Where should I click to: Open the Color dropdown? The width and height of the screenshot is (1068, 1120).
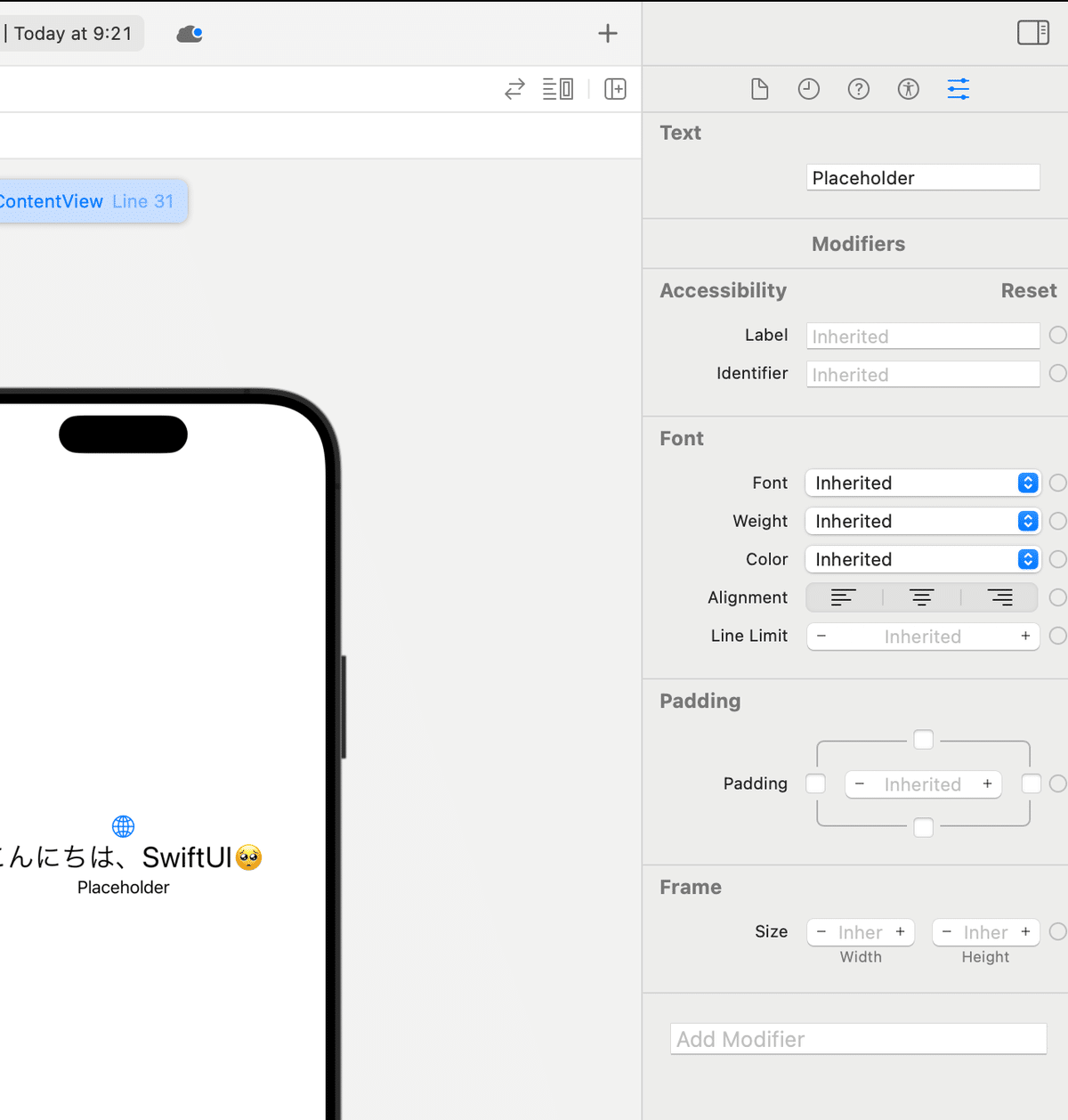point(923,559)
